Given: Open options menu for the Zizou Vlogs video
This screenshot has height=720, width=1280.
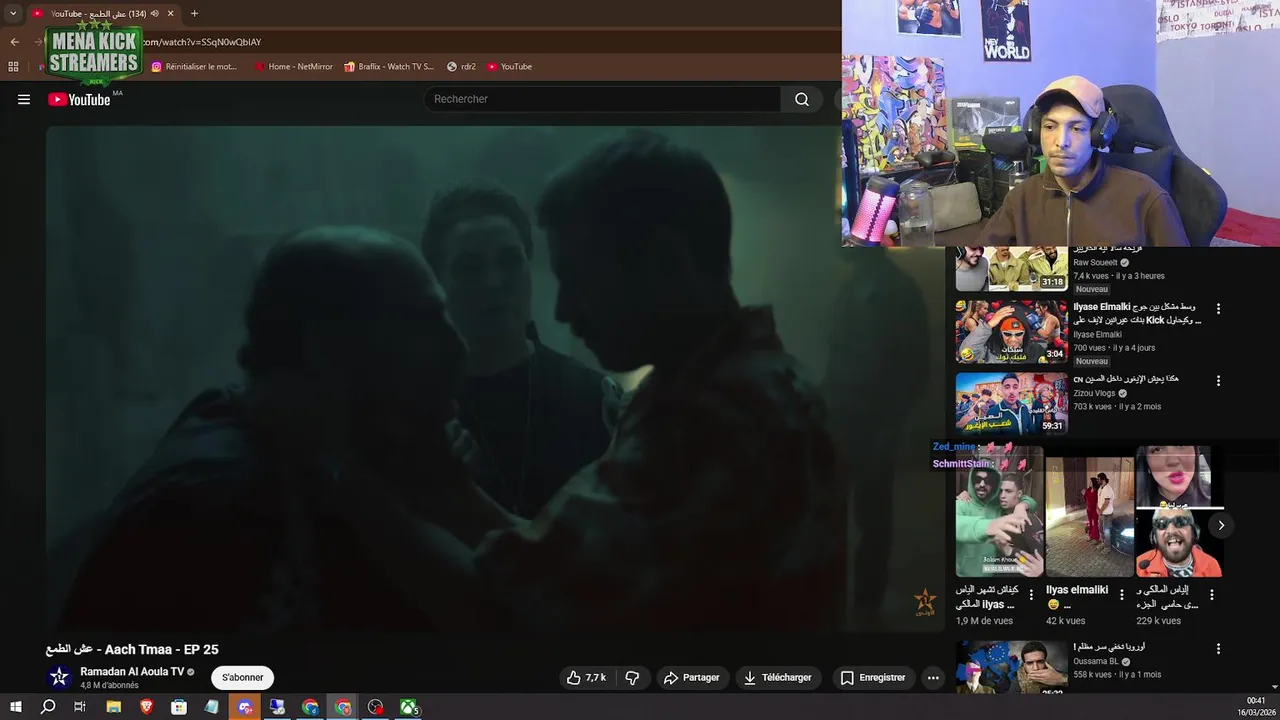Looking at the screenshot, I should pyautogui.click(x=1218, y=381).
